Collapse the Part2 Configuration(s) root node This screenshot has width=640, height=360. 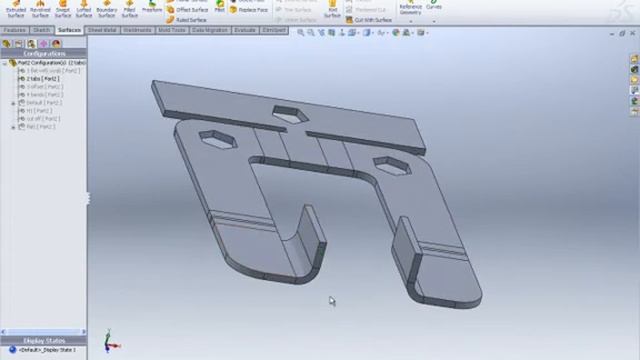(4, 63)
